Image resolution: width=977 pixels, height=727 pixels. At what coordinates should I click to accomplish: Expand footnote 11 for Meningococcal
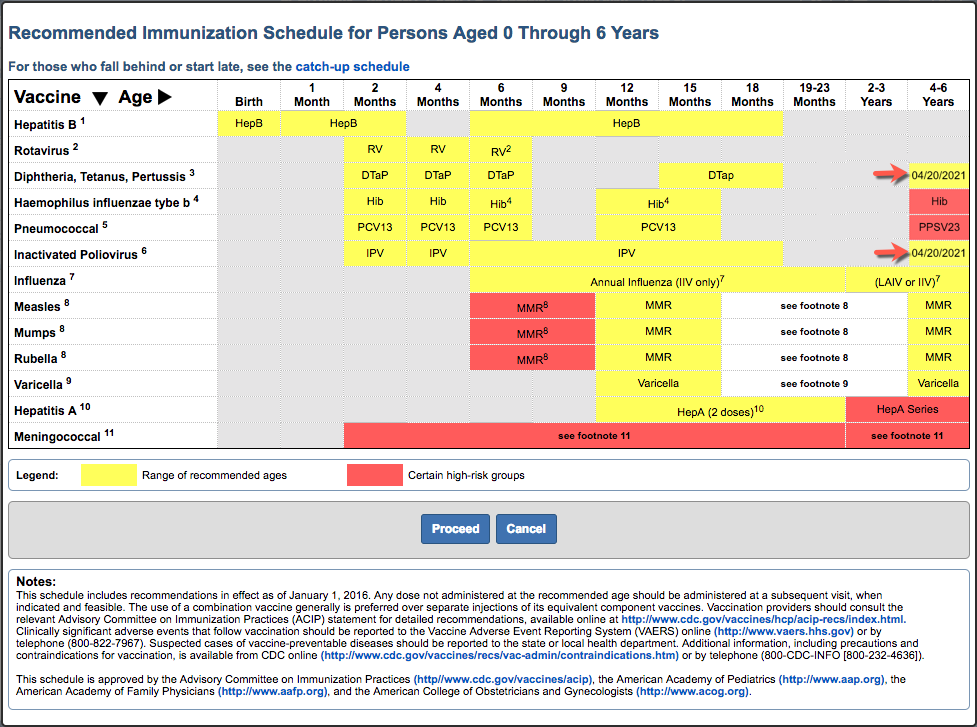595,435
